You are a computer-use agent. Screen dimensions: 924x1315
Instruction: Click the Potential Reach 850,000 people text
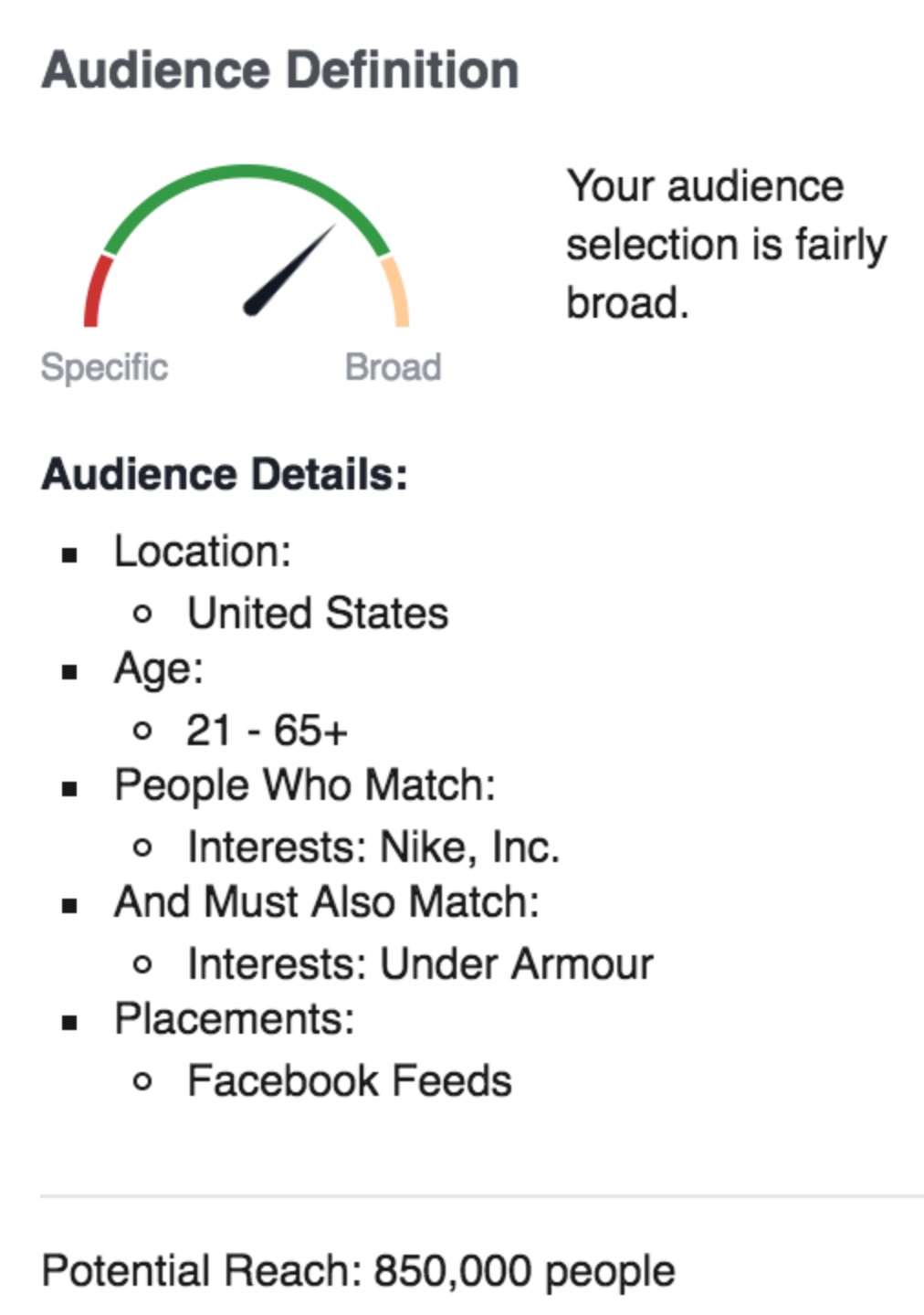tap(358, 1271)
